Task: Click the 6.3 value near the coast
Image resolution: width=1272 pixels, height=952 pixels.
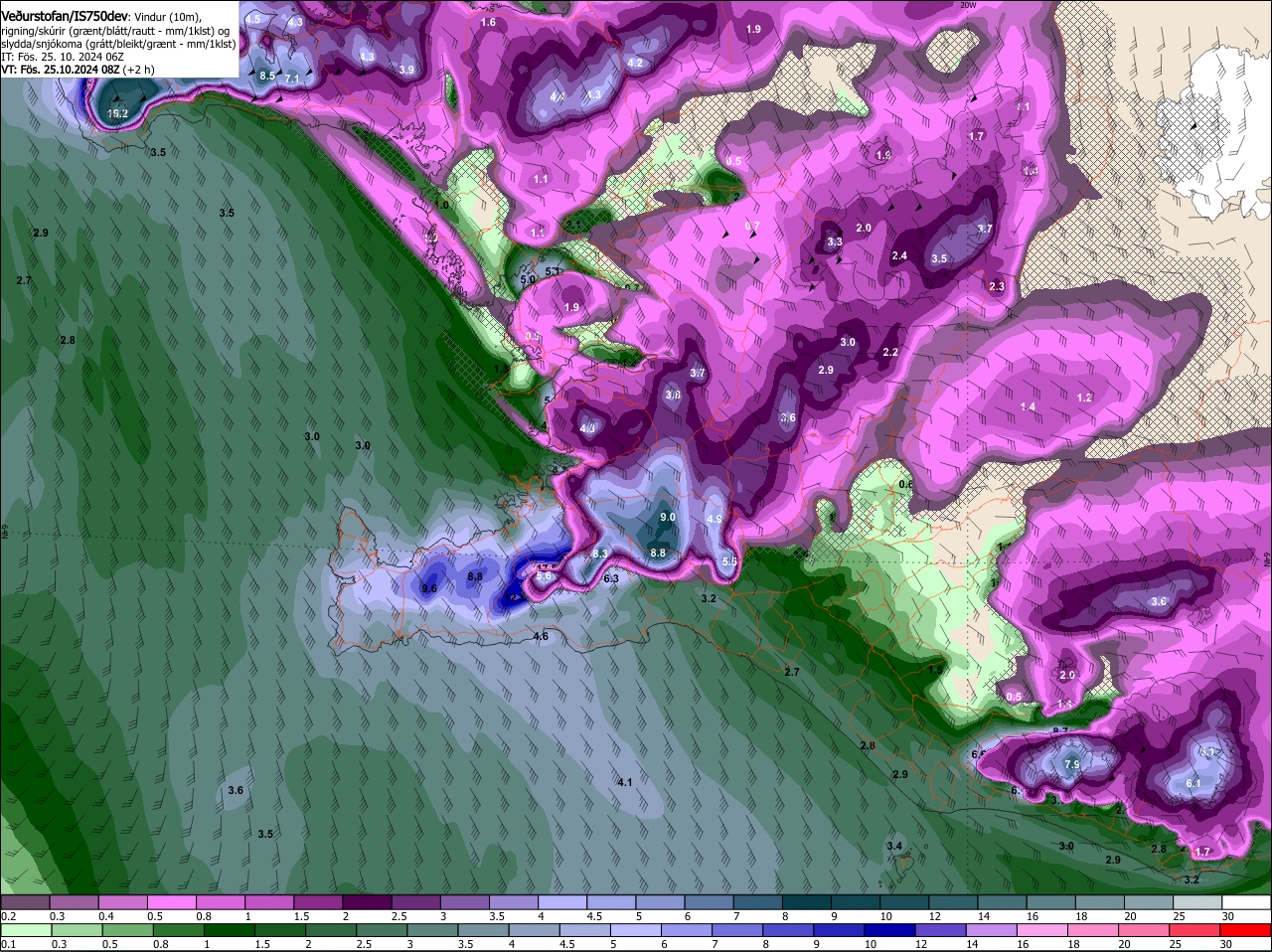Action: [611, 578]
